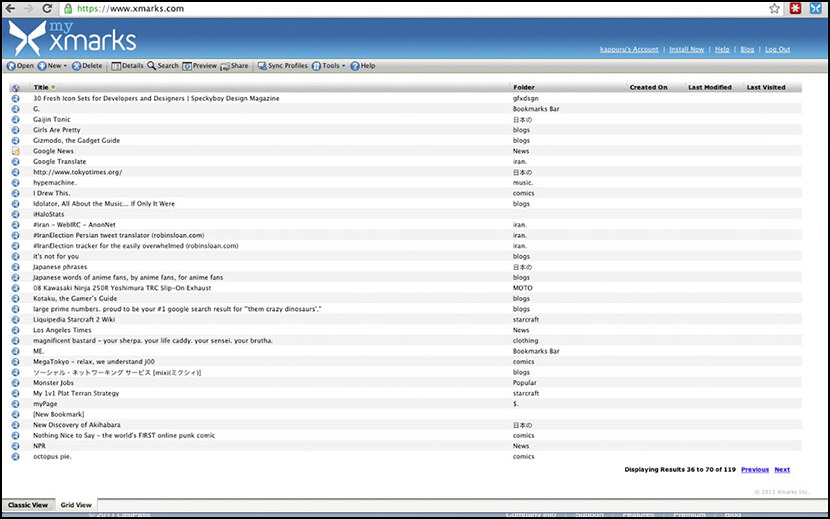Select 'MegaTokyo - relax, we understand j00'

click(x=94, y=362)
